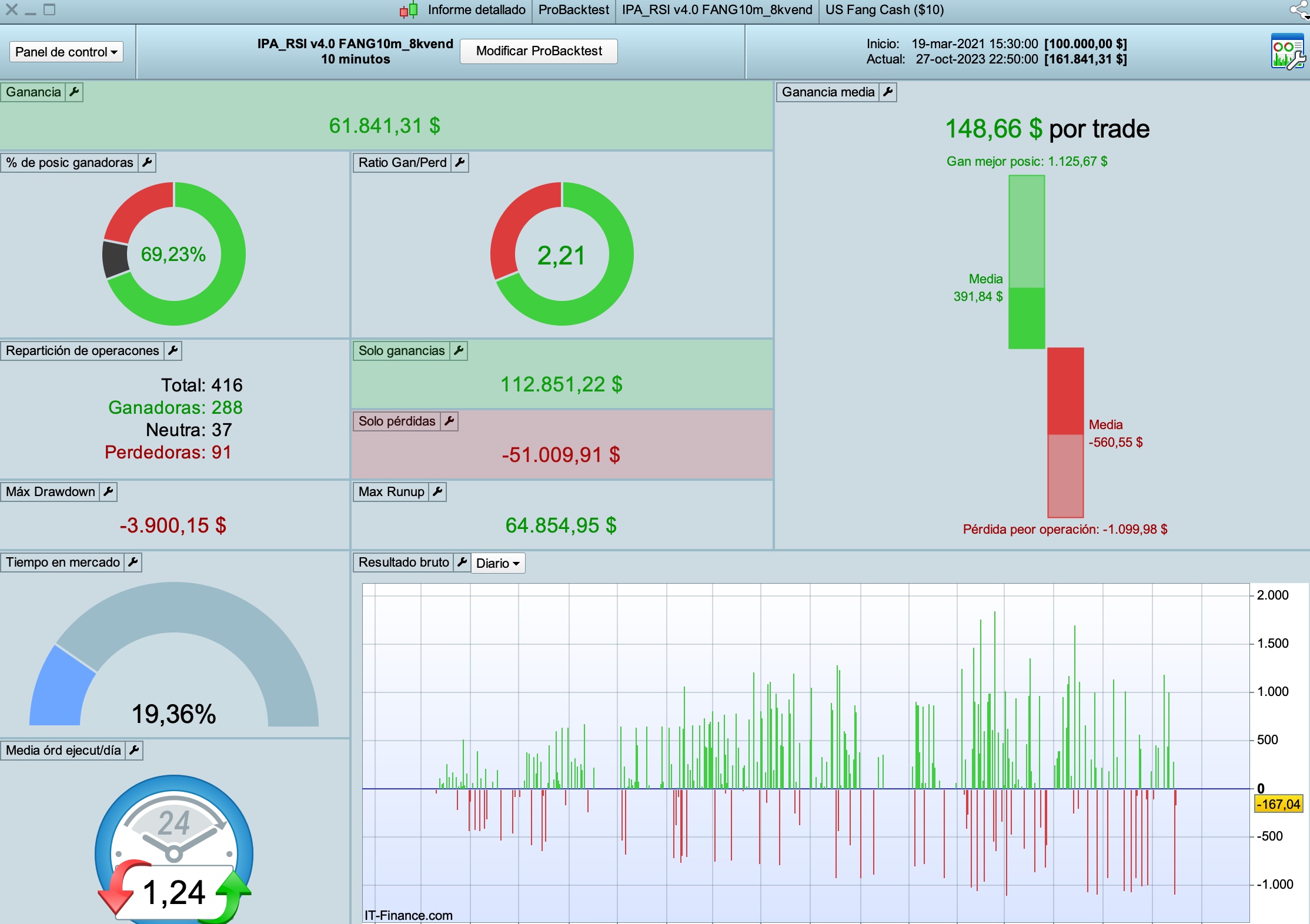Click the Modificar ProBacktest button
The height and width of the screenshot is (924, 1310).
click(539, 51)
